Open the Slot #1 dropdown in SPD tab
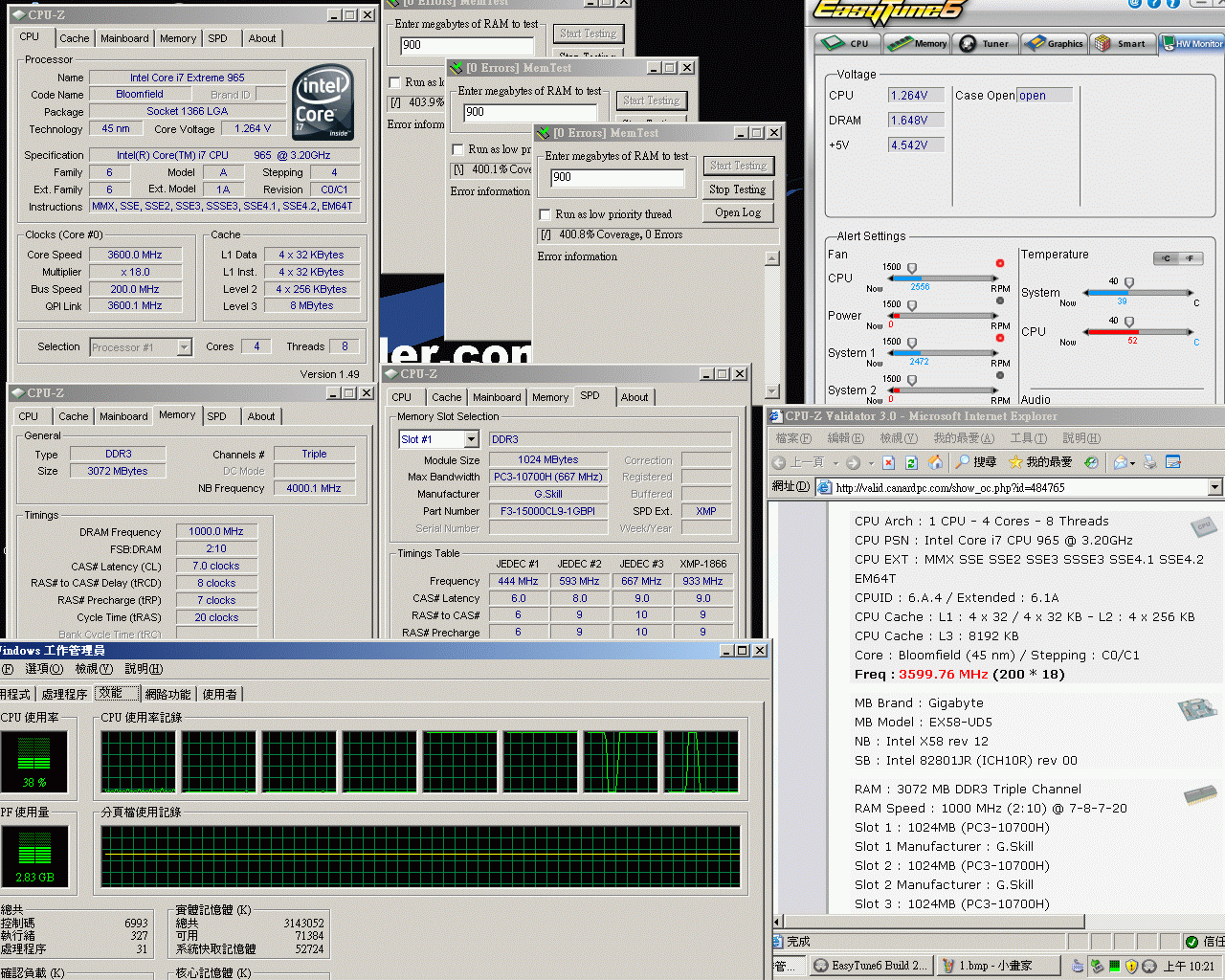 click(x=471, y=439)
